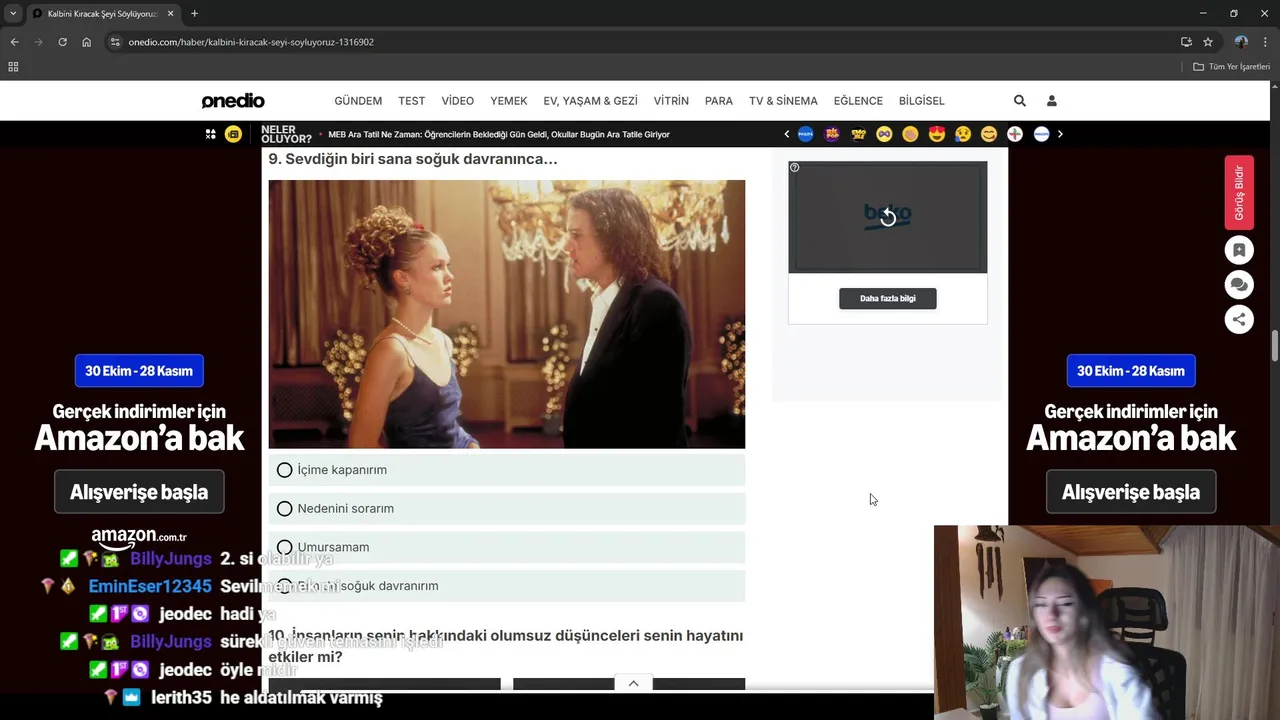Viewport: 1280px width, 720px height.
Task: Open comments via the chat bubble button
Action: click(1239, 285)
